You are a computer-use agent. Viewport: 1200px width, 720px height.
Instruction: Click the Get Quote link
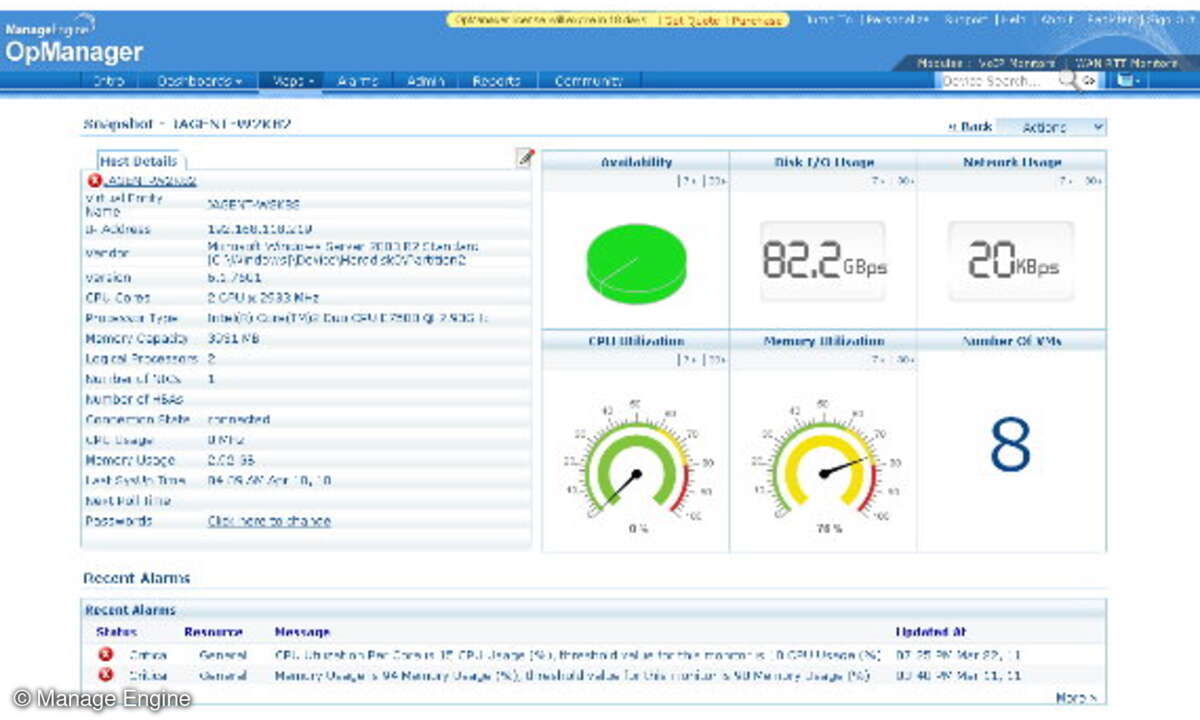[694, 20]
